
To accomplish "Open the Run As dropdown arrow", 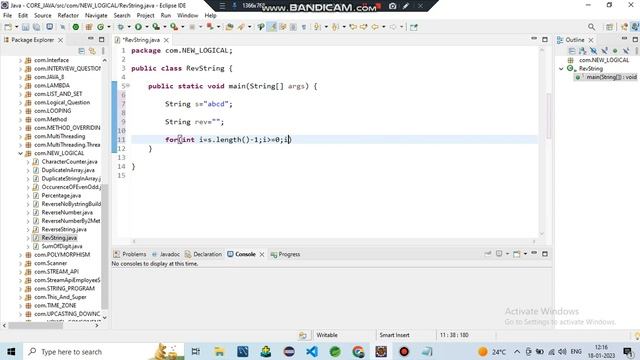I will pyautogui.click(x=147, y=27).
